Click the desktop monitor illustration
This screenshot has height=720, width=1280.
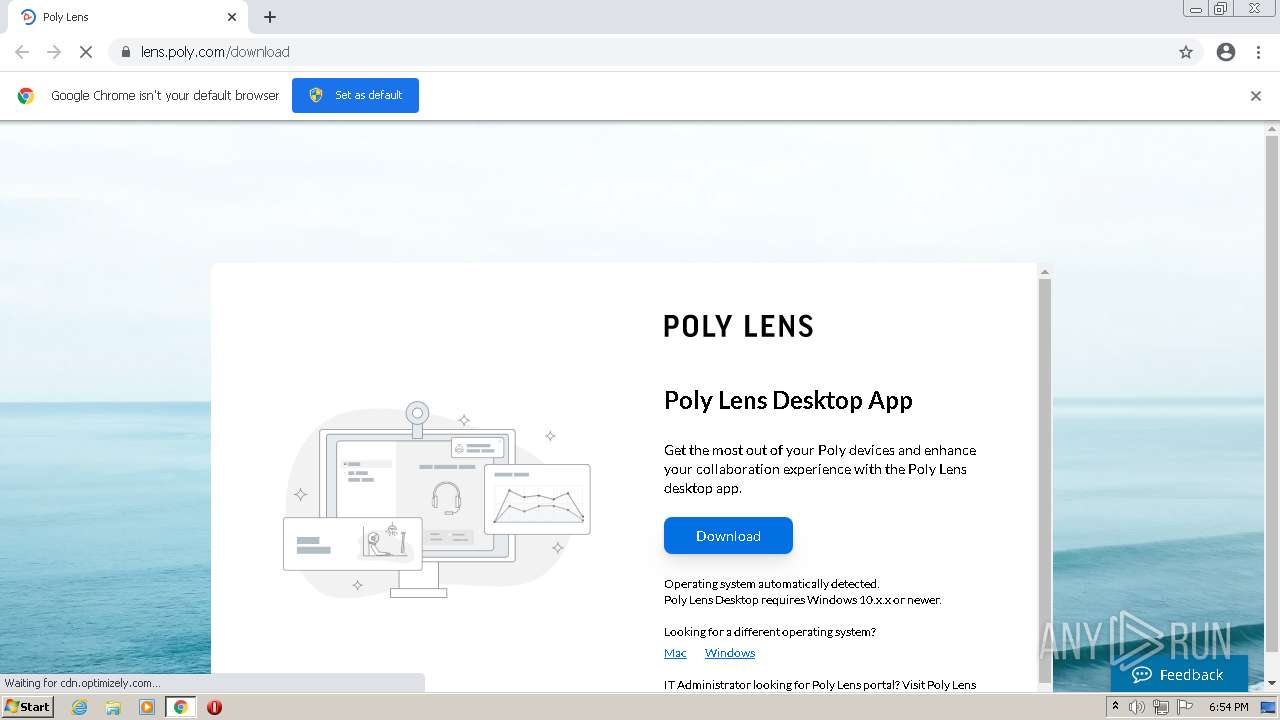(x=437, y=500)
